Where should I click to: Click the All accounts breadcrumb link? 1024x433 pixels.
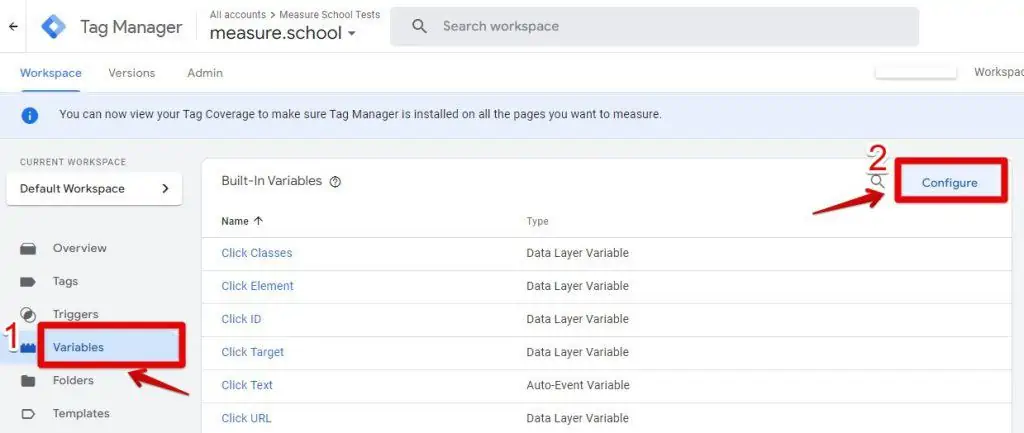coord(238,14)
